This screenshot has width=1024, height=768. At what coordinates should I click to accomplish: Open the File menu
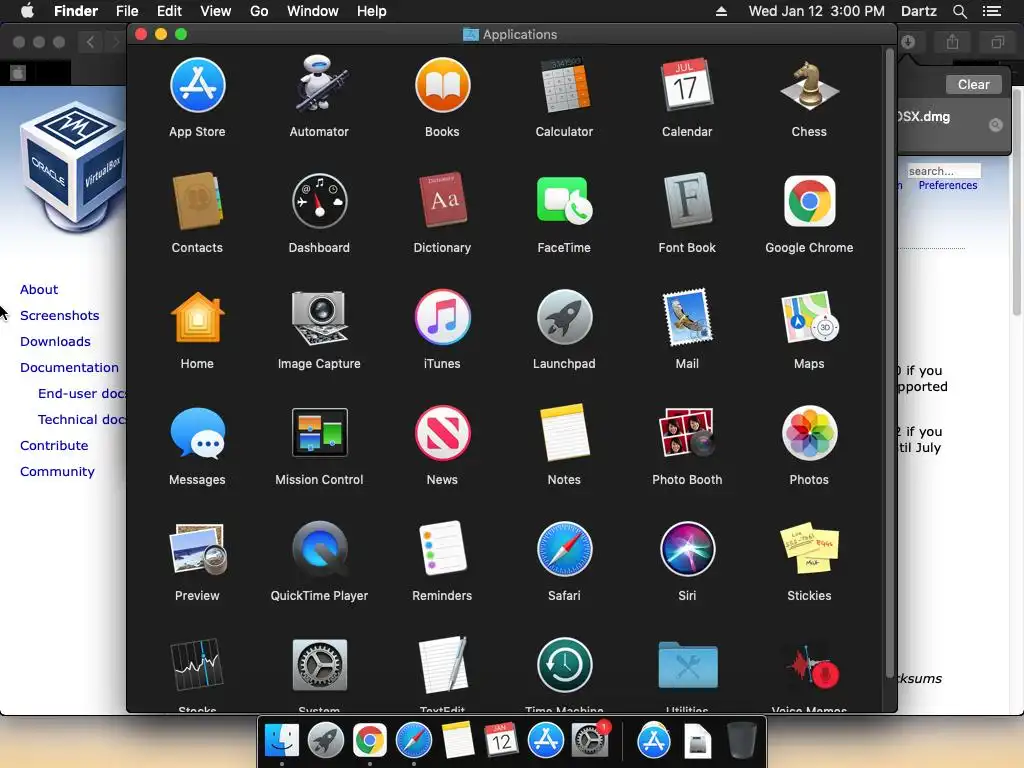click(127, 11)
